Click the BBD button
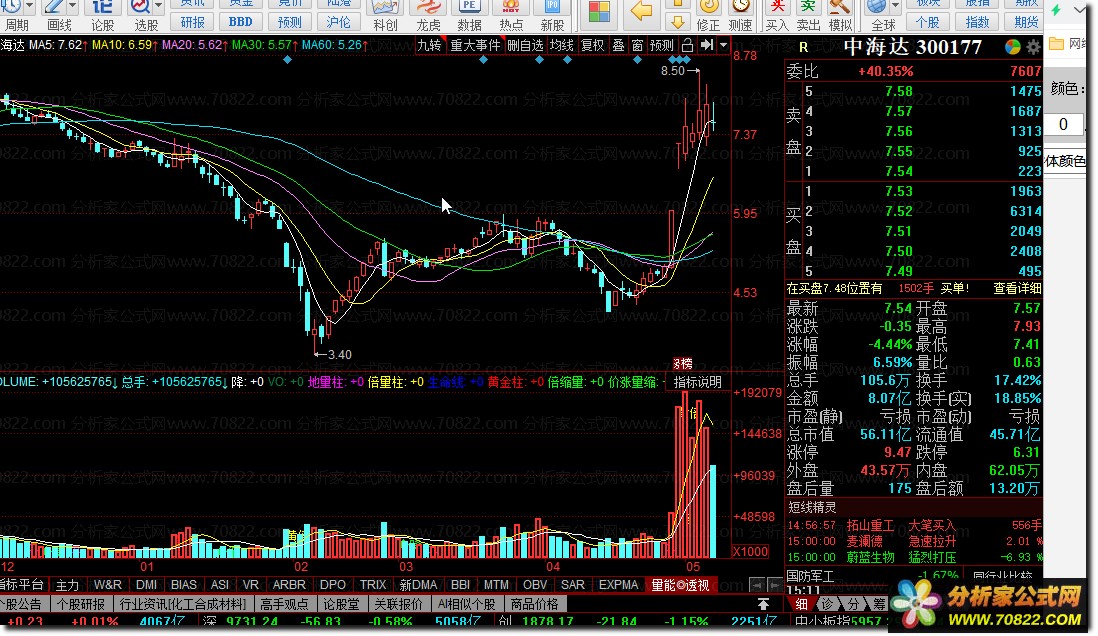Viewport: 1098px width, 636px height. [x=241, y=22]
